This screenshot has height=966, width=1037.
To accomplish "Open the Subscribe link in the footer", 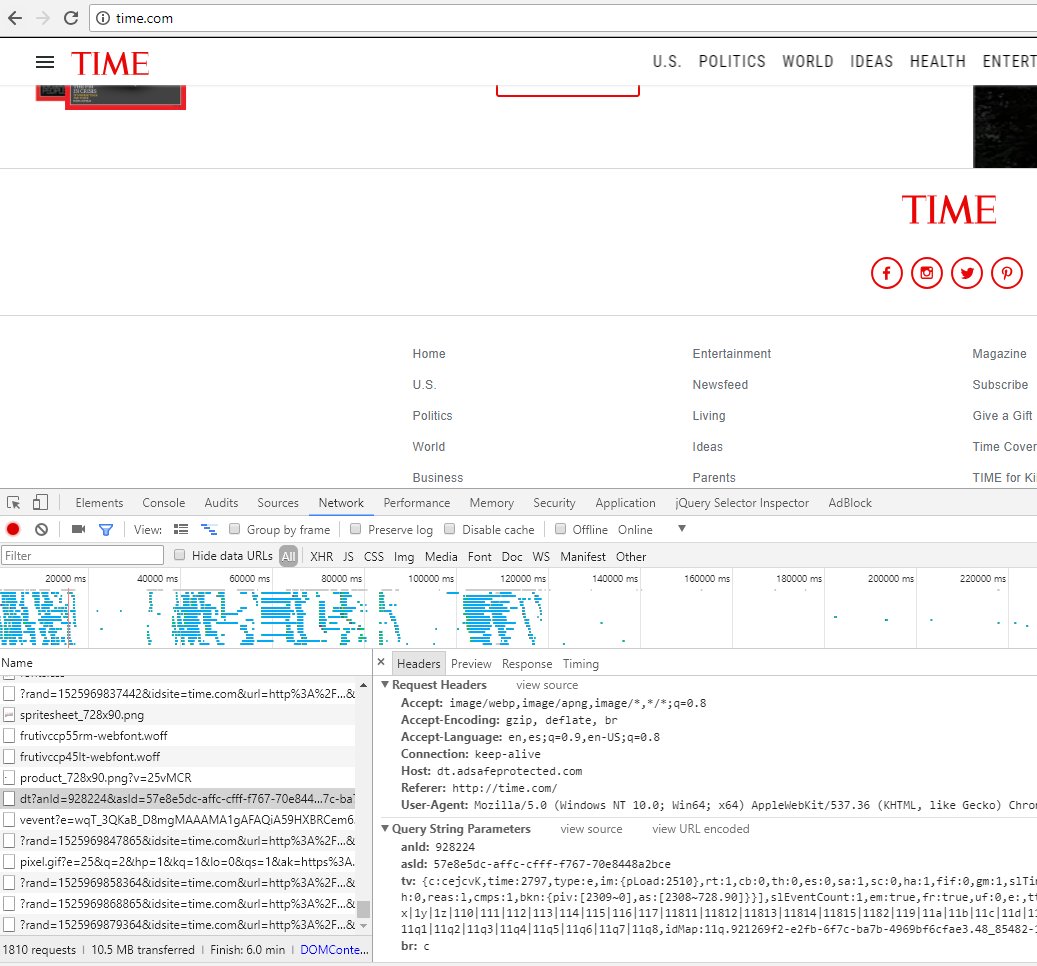I will point(1000,385).
